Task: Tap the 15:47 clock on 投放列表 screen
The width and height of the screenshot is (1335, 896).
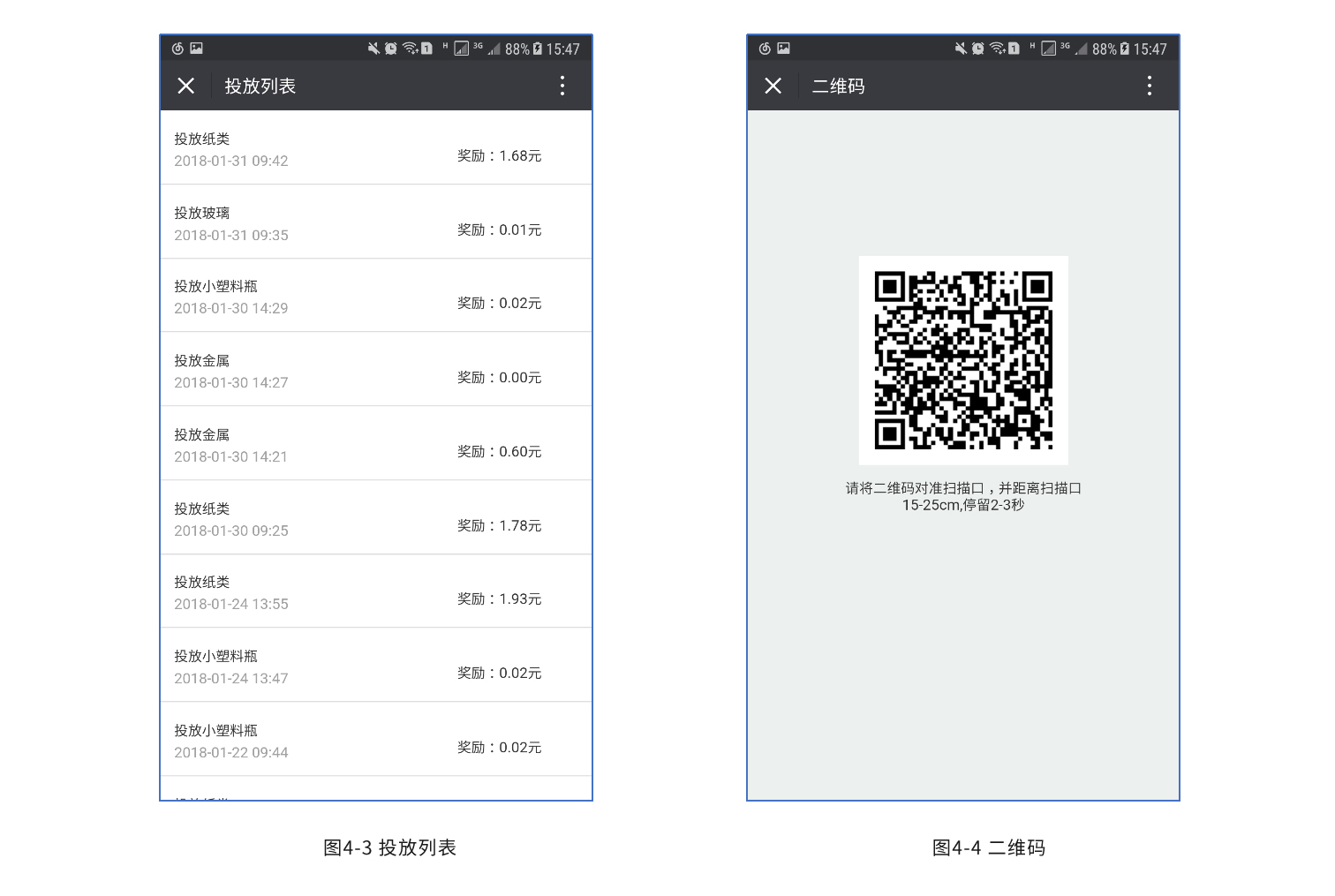Action: click(x=562, y=49)
